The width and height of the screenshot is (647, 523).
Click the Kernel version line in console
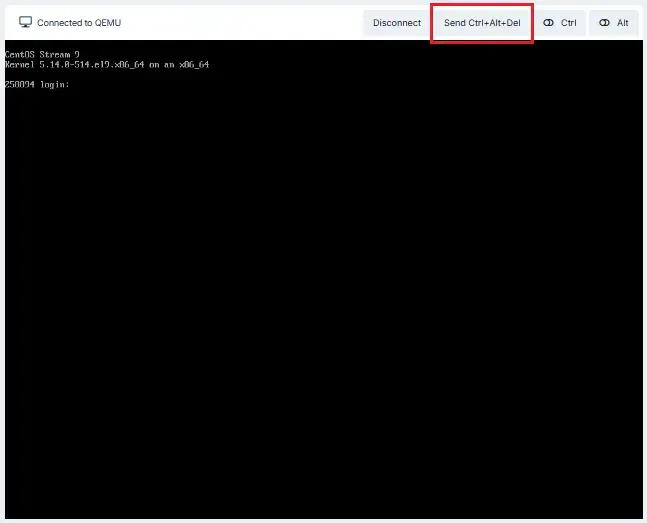(107, 65)
